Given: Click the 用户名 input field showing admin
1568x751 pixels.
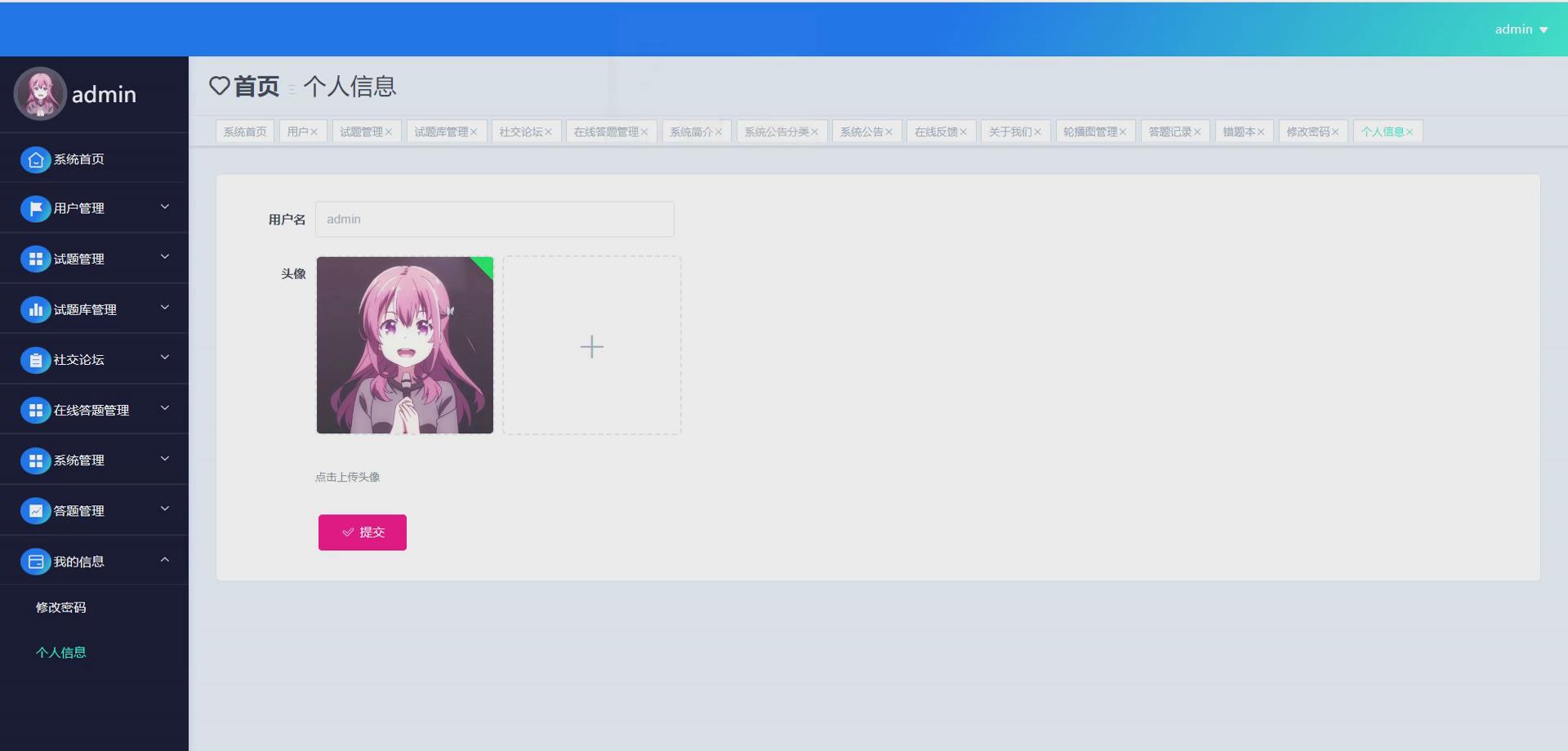Looking at the screenshot, I should click(x=494, y=219).
